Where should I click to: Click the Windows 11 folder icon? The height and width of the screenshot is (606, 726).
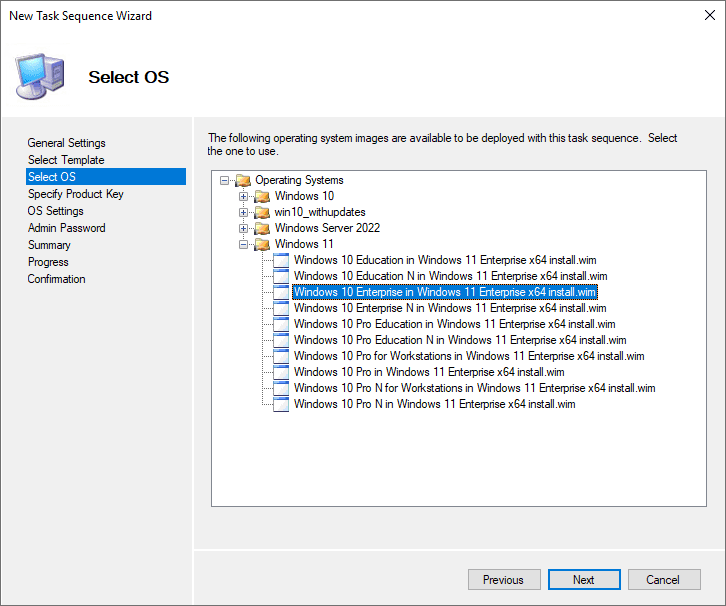pyautogui.click(x=263, y=244)
